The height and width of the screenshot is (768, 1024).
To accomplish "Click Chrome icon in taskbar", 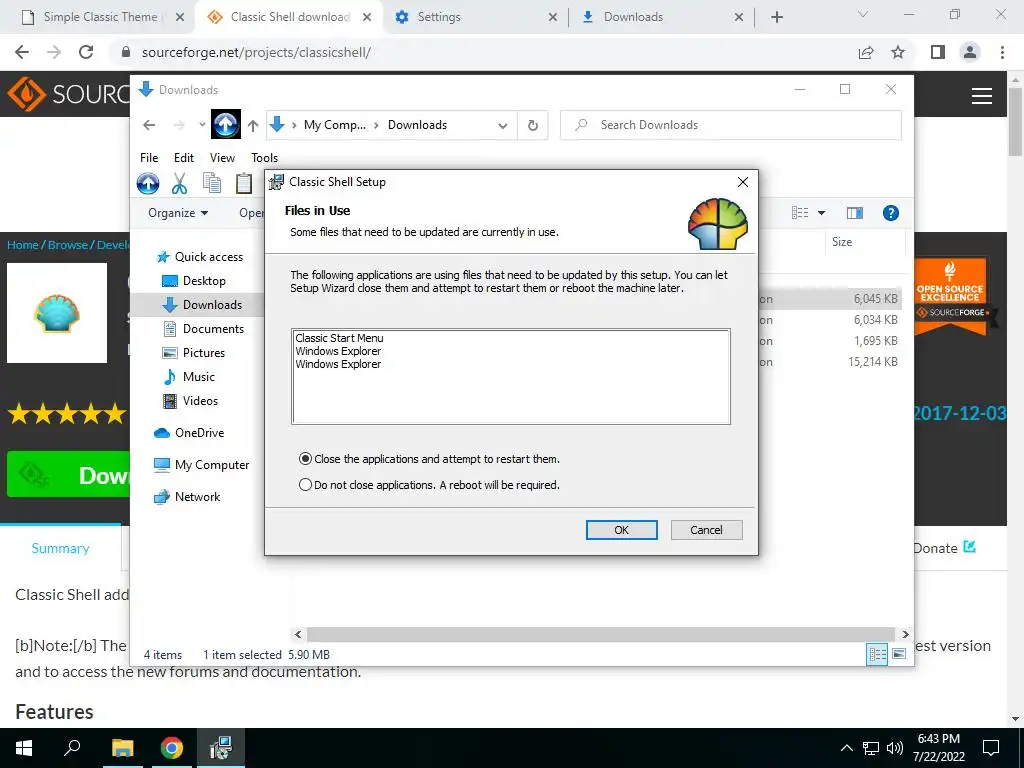I will click(172, 748).
